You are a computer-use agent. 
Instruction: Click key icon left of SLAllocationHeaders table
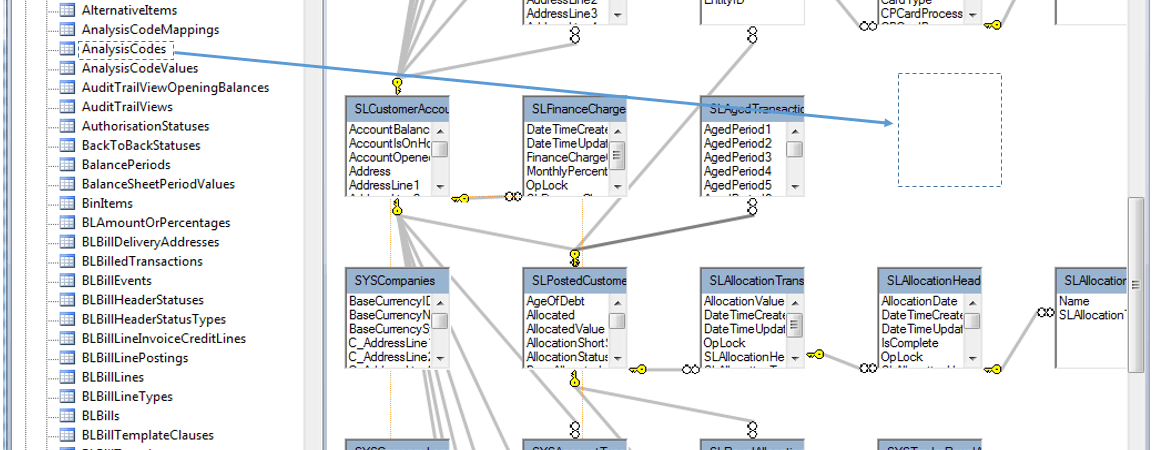coord(815,354)
